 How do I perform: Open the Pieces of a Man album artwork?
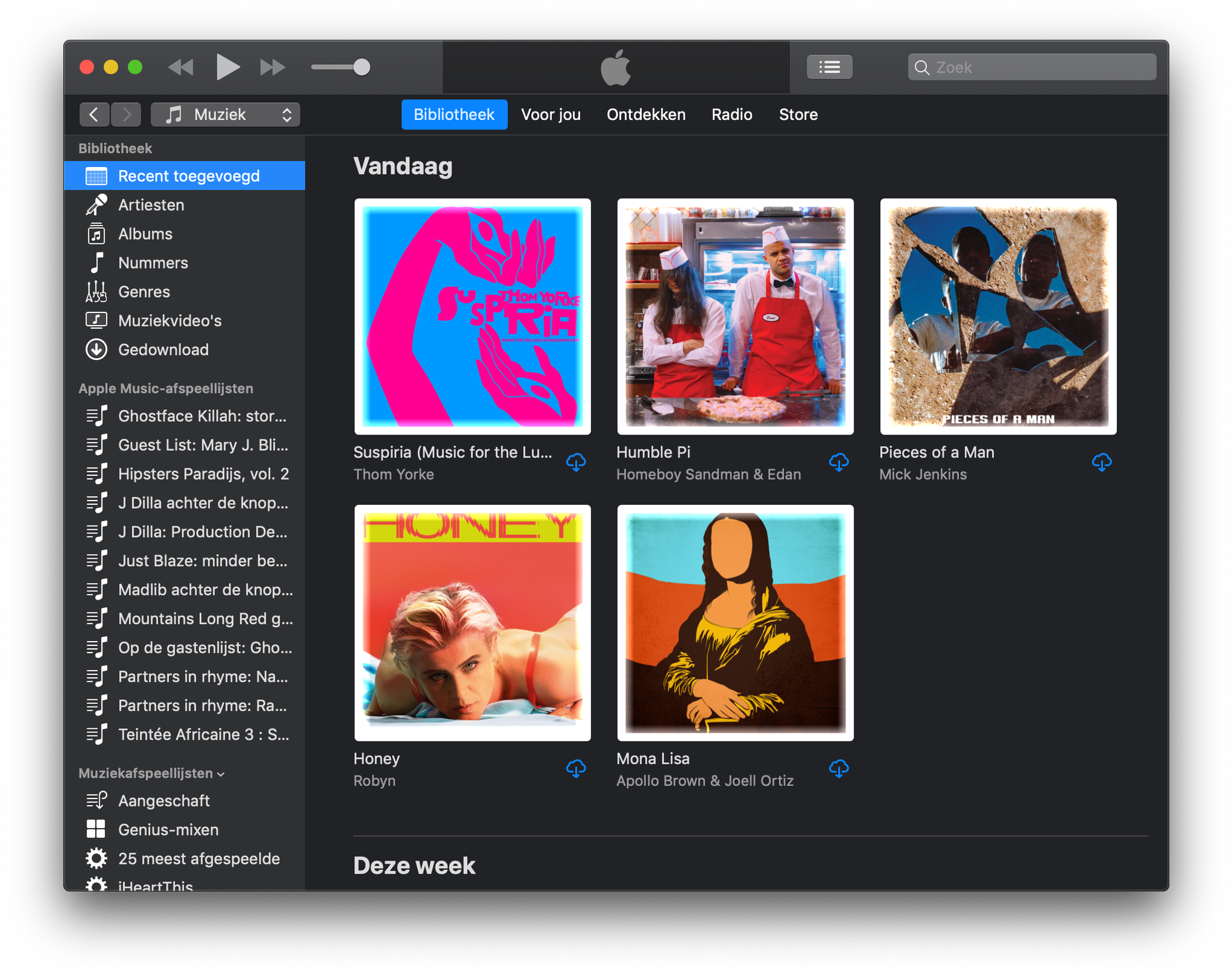[x=998, y=317]
